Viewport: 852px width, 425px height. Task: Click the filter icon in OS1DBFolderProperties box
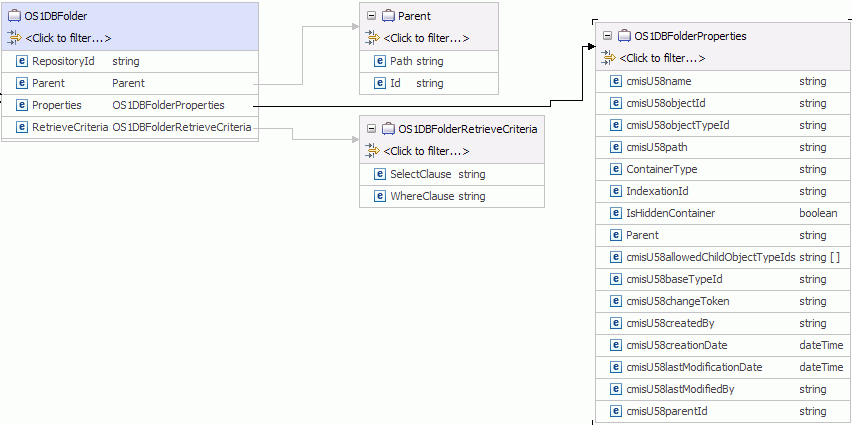point(608,58)
